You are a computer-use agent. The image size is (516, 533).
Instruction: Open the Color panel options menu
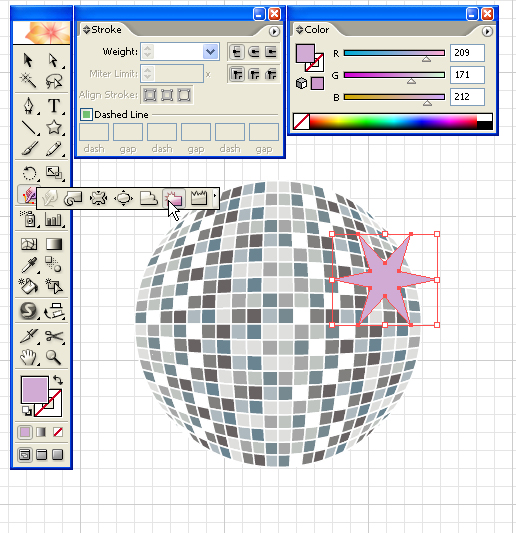coord(487,32)
